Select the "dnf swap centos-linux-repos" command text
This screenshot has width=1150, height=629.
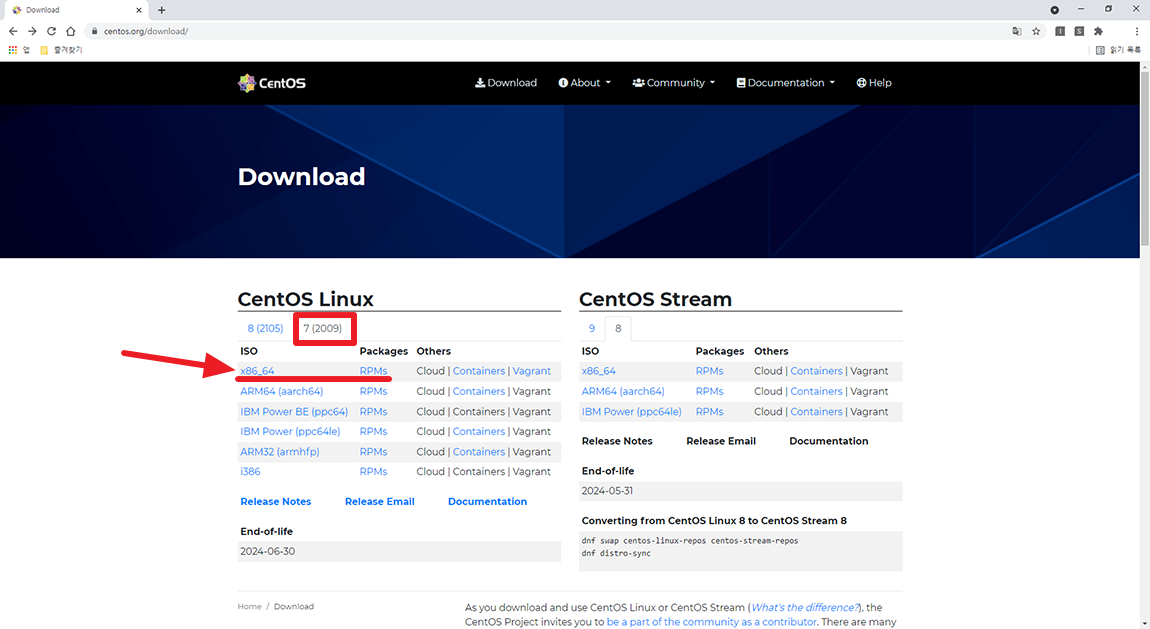689,541
